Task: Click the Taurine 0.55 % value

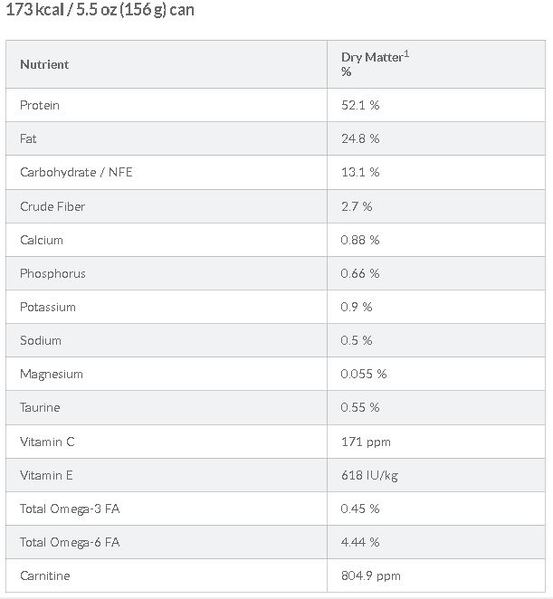Action: click(360, 407)
